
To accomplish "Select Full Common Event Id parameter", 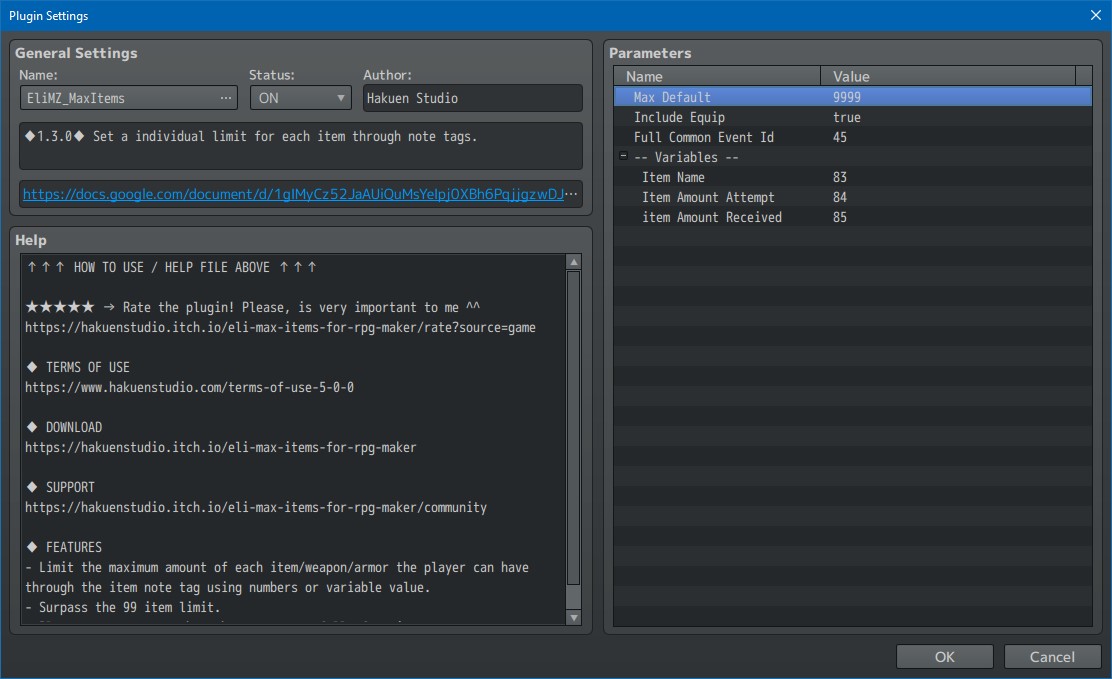I will point(703,137).
